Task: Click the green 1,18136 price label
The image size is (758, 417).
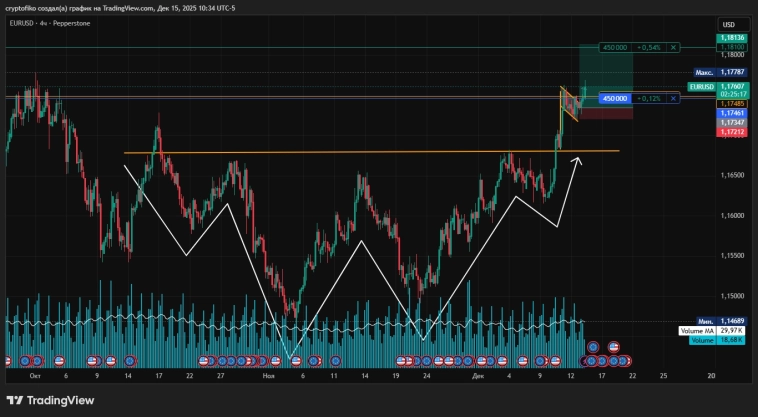Action: (732, 38)
